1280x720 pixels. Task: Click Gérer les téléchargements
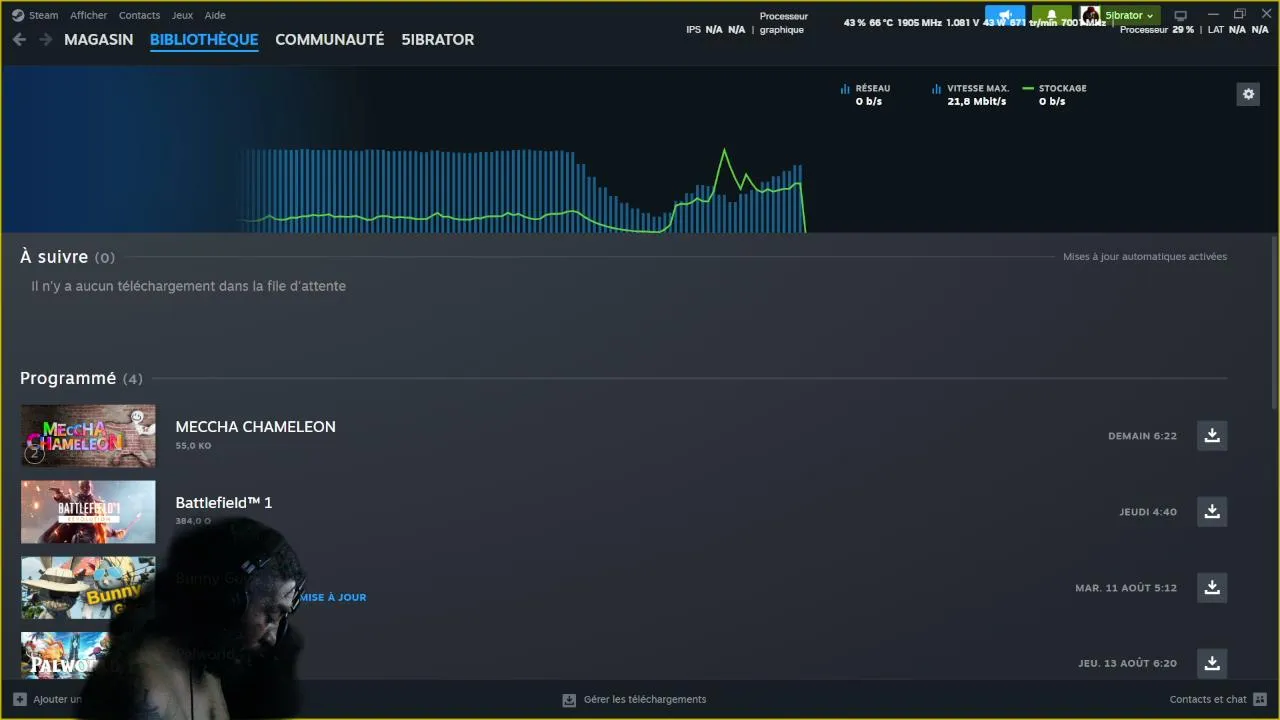click(645, 699)
